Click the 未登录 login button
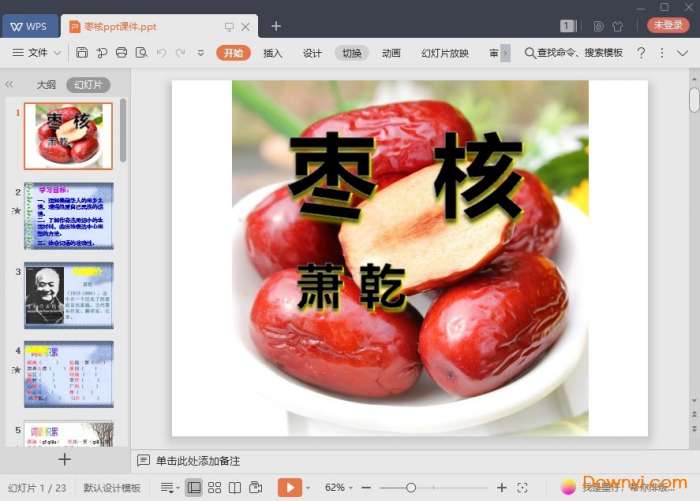Screen dimensions: 700x501 (x=668, y=25)
